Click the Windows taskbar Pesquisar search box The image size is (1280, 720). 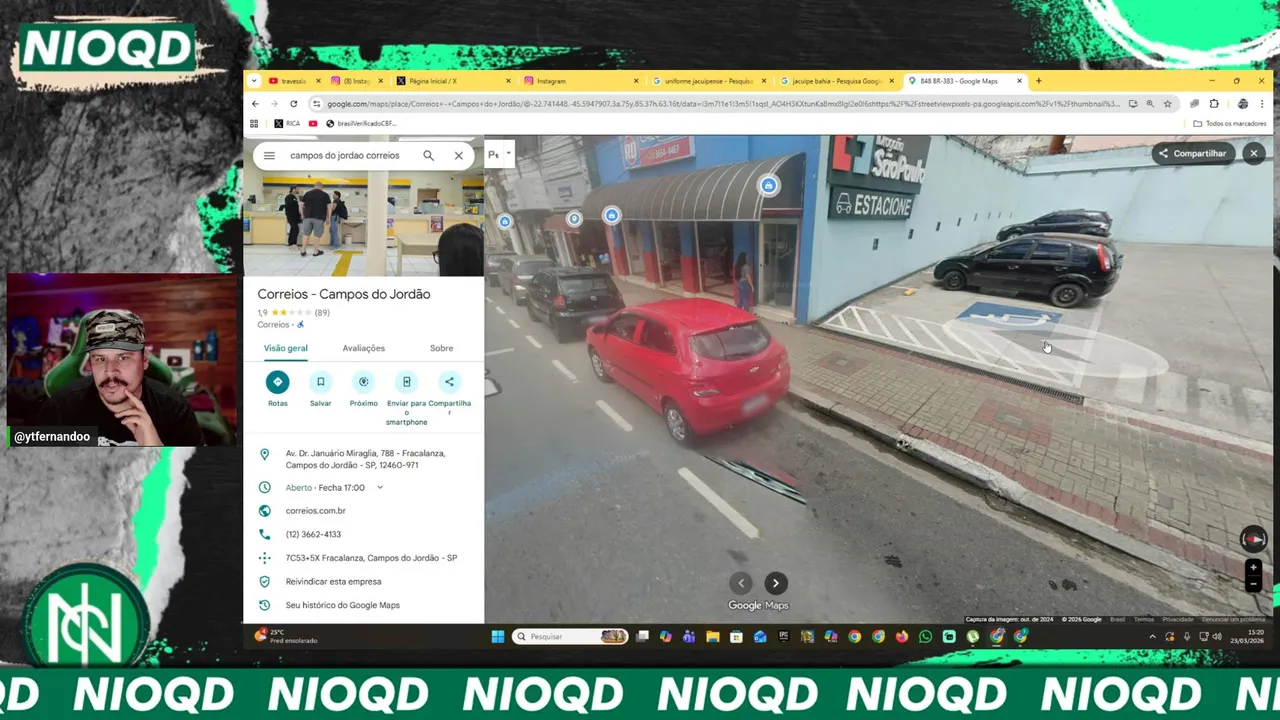pos(571,637)
